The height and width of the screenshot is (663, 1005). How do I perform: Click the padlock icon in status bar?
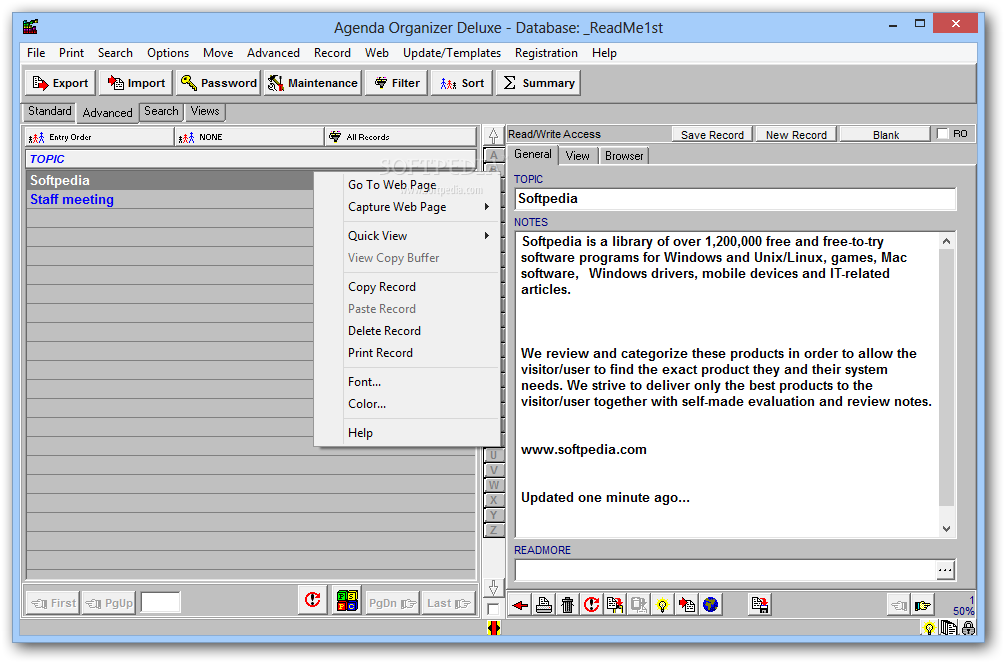[x=967, y=628]
